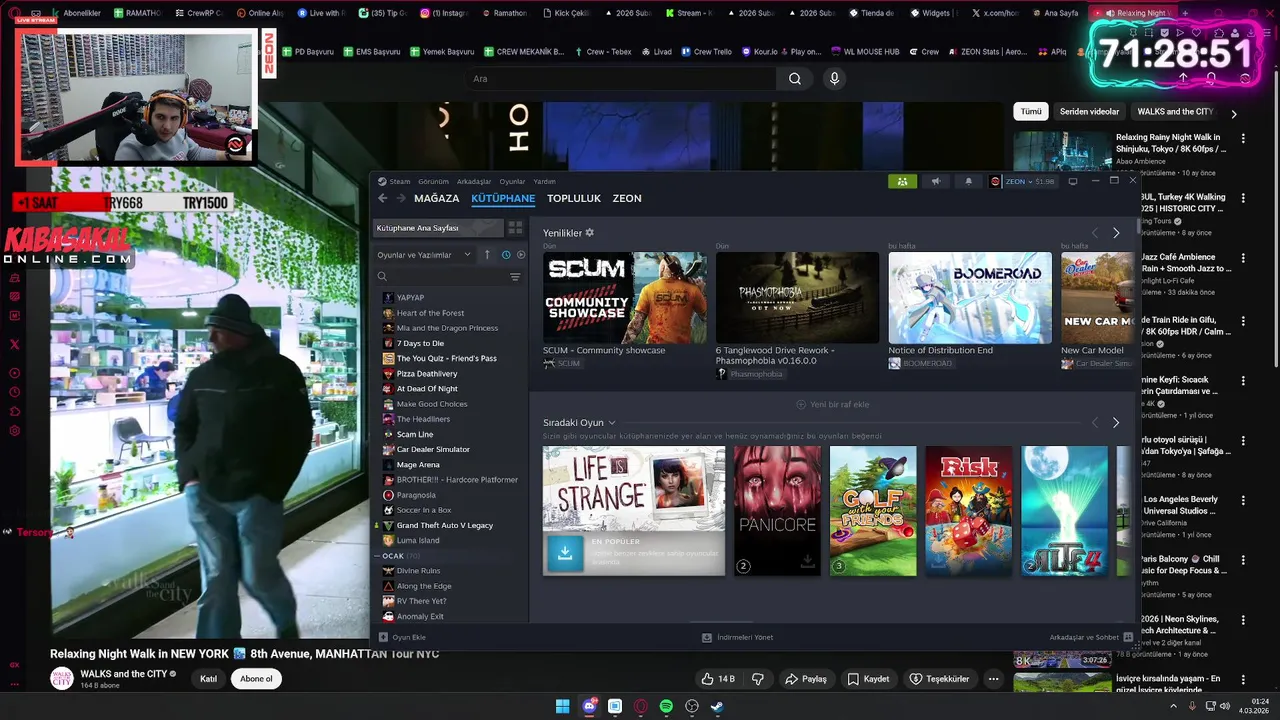The image size is (1280, 720).
Task: Click the Katıl button
Action: [x=208, y=679]
